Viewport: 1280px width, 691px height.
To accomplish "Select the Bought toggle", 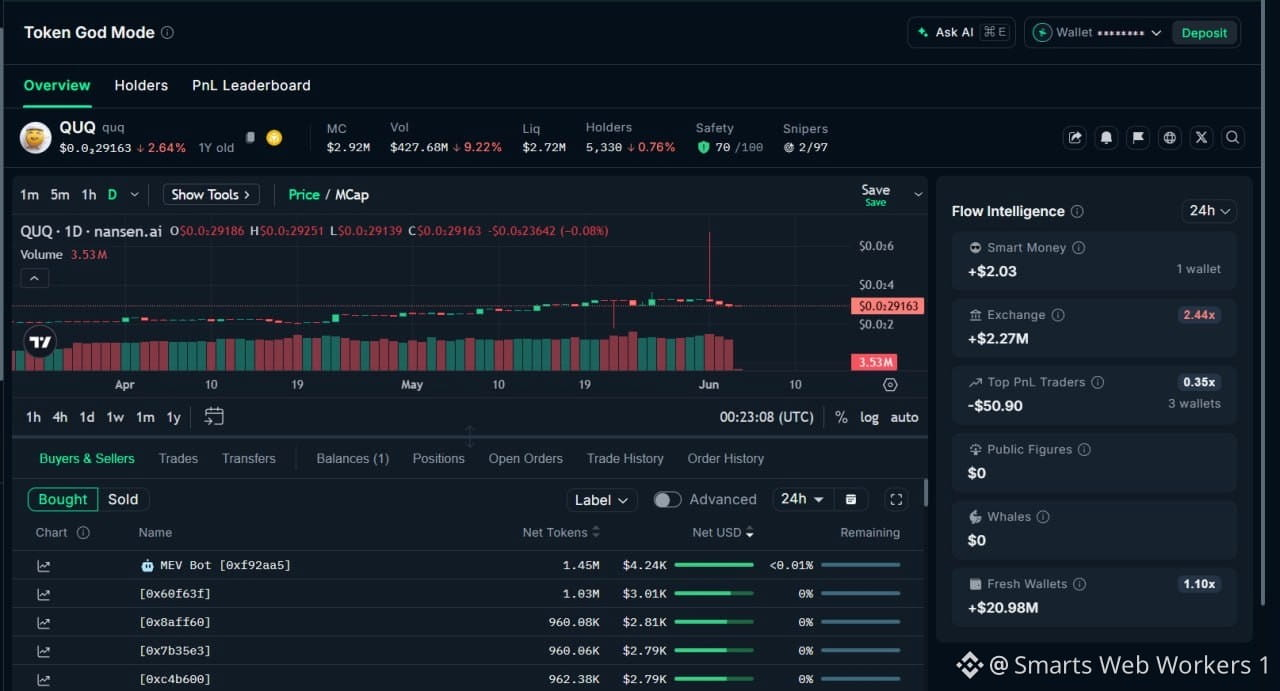I will pyautogui.click(x=63, y=499).
